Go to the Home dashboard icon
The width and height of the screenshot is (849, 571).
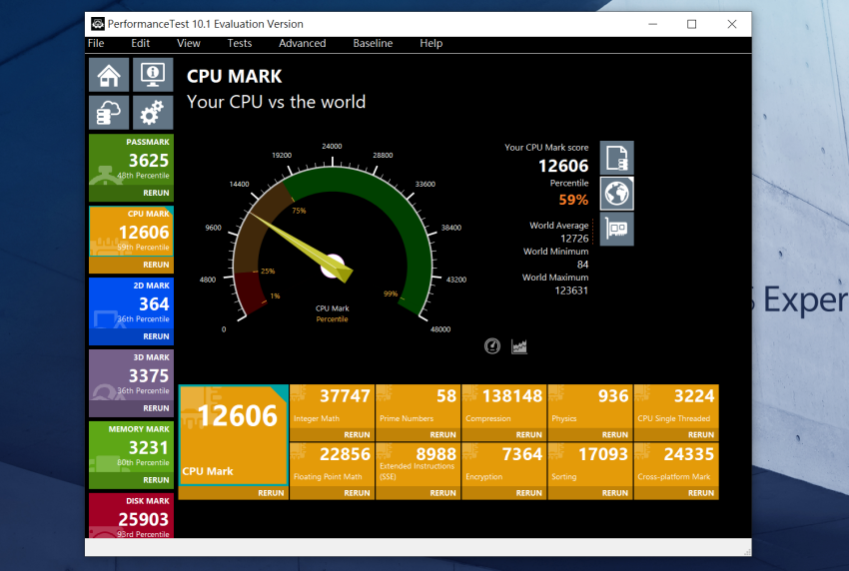click(109, 75)
